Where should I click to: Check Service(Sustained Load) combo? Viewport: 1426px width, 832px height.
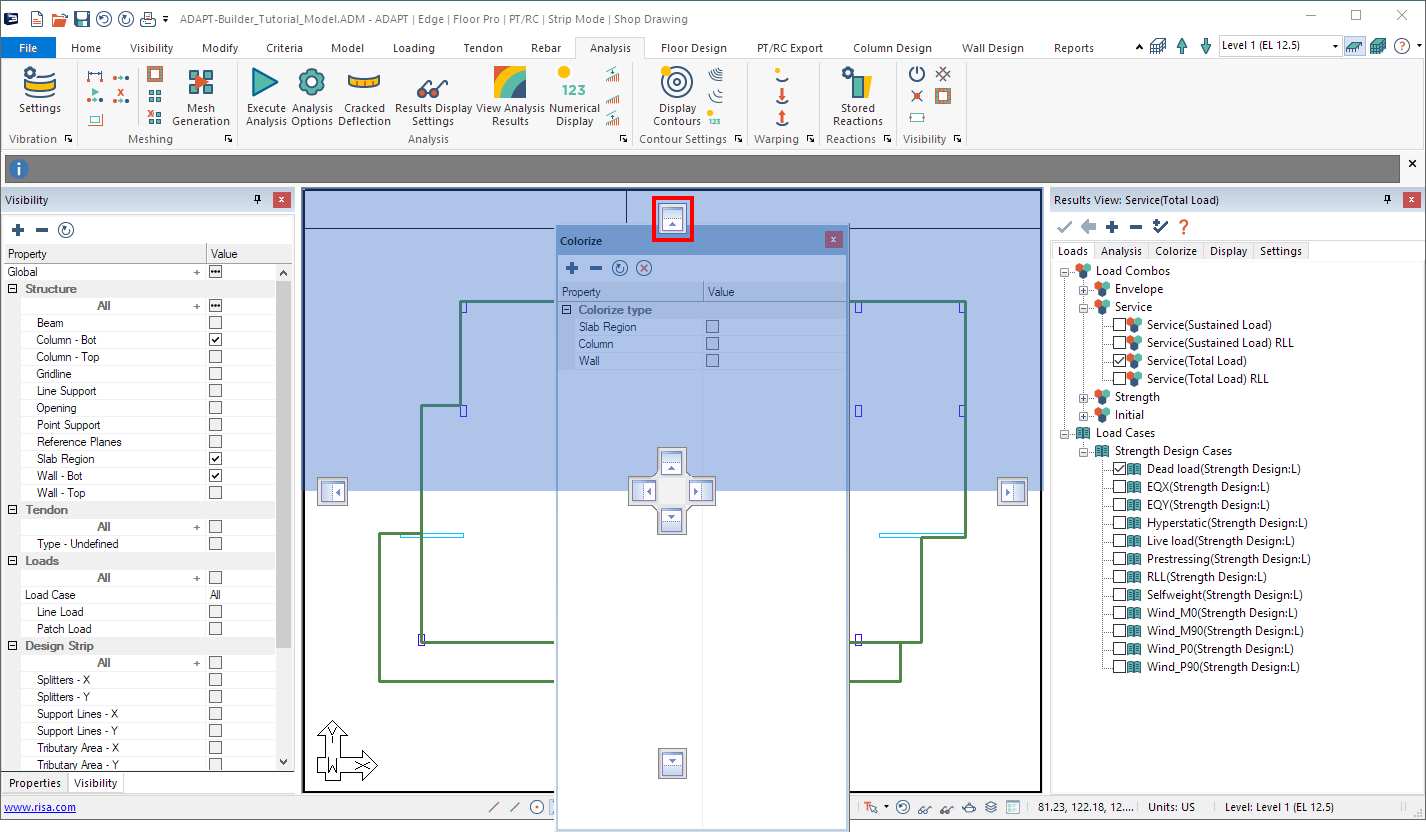(1119, 325)
